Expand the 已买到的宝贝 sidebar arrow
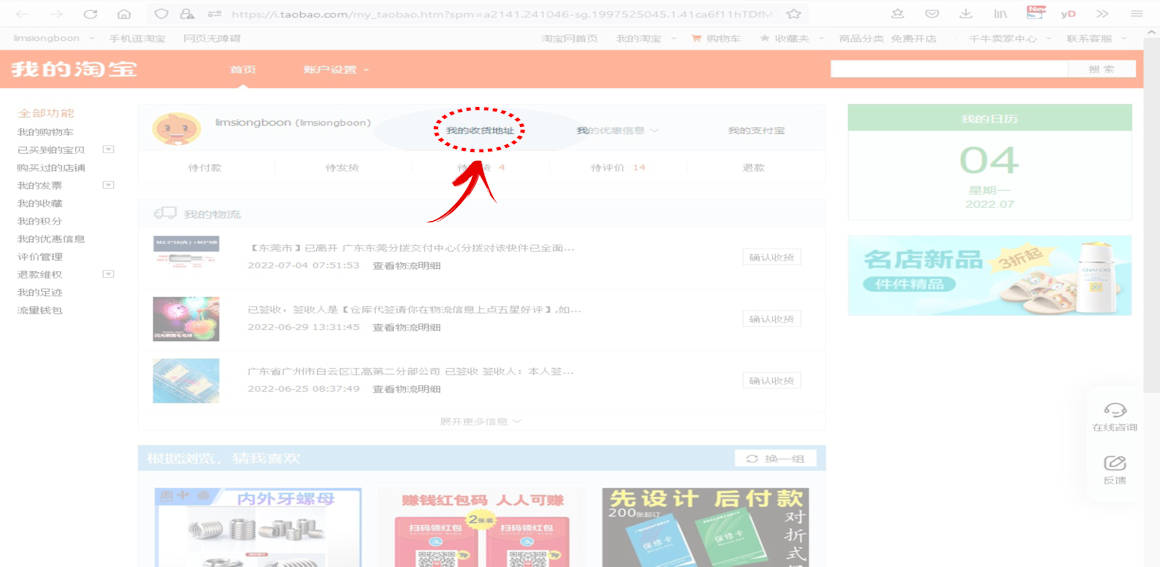Screen dimensions: 1160x567 [109, 150]
